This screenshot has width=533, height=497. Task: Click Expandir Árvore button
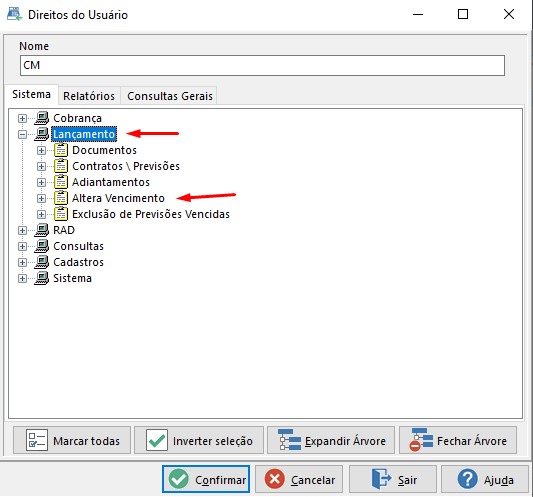pyautogui.click(x=331, y=441)
